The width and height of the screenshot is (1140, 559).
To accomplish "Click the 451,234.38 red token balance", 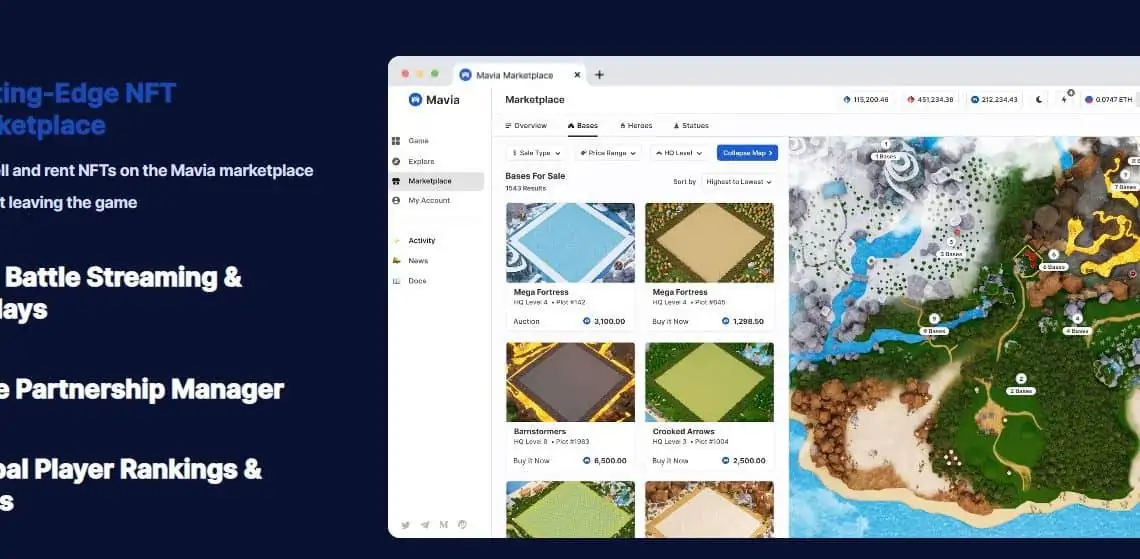I will coord(930,100).
